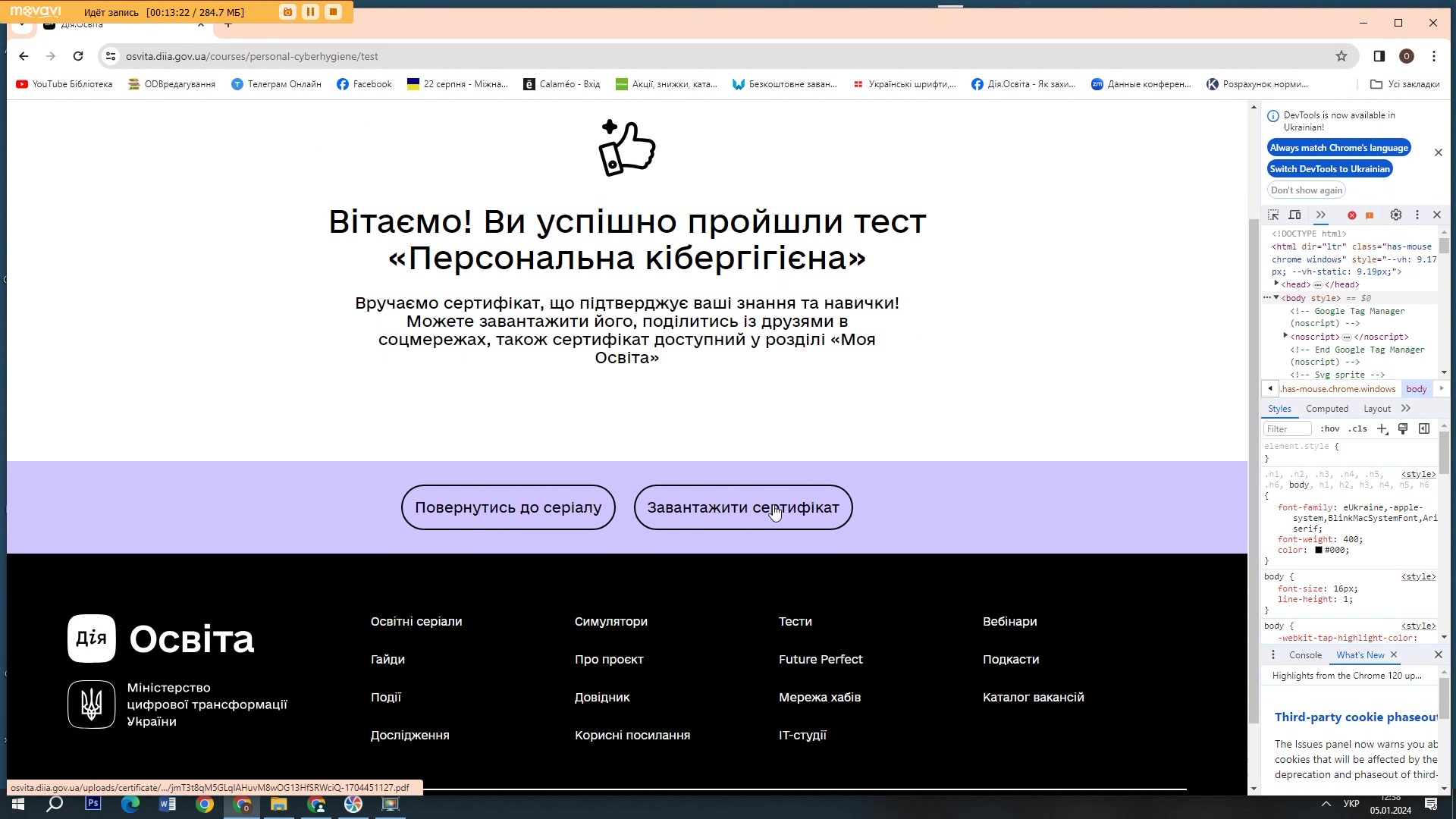Go back to the previous page

tap(24, 56)
